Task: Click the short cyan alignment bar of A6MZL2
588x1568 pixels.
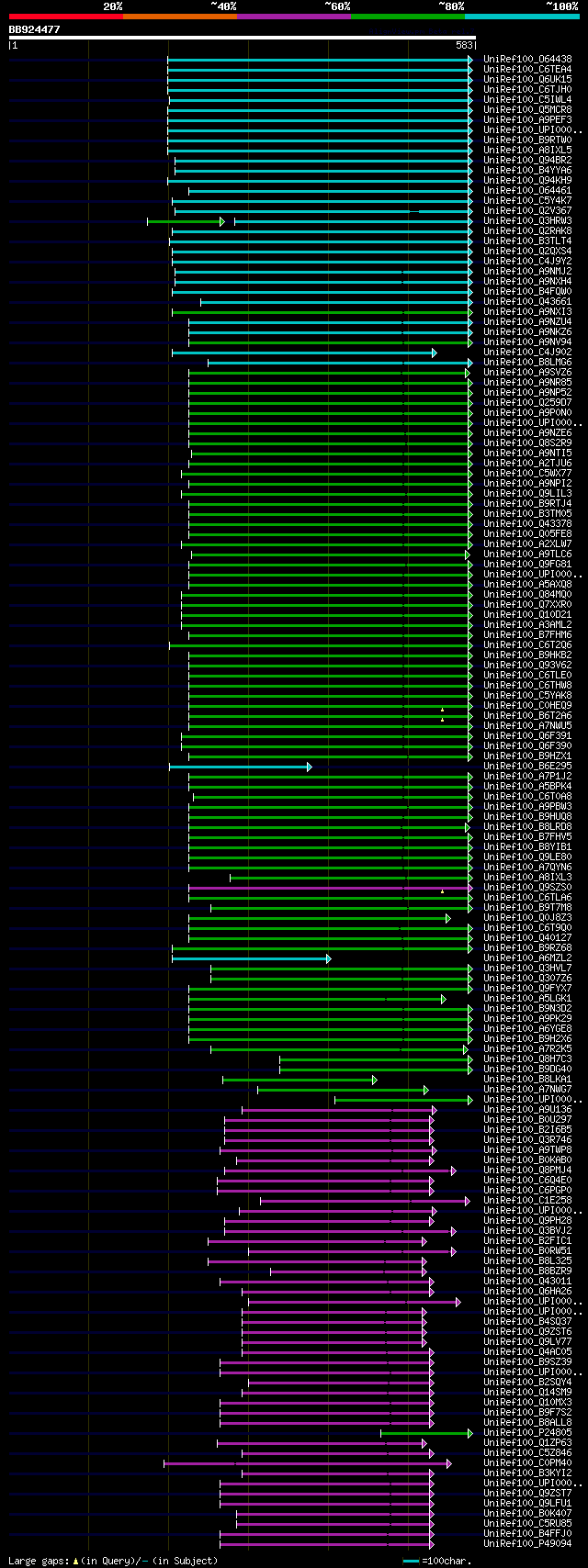Action: click(251, 958)
